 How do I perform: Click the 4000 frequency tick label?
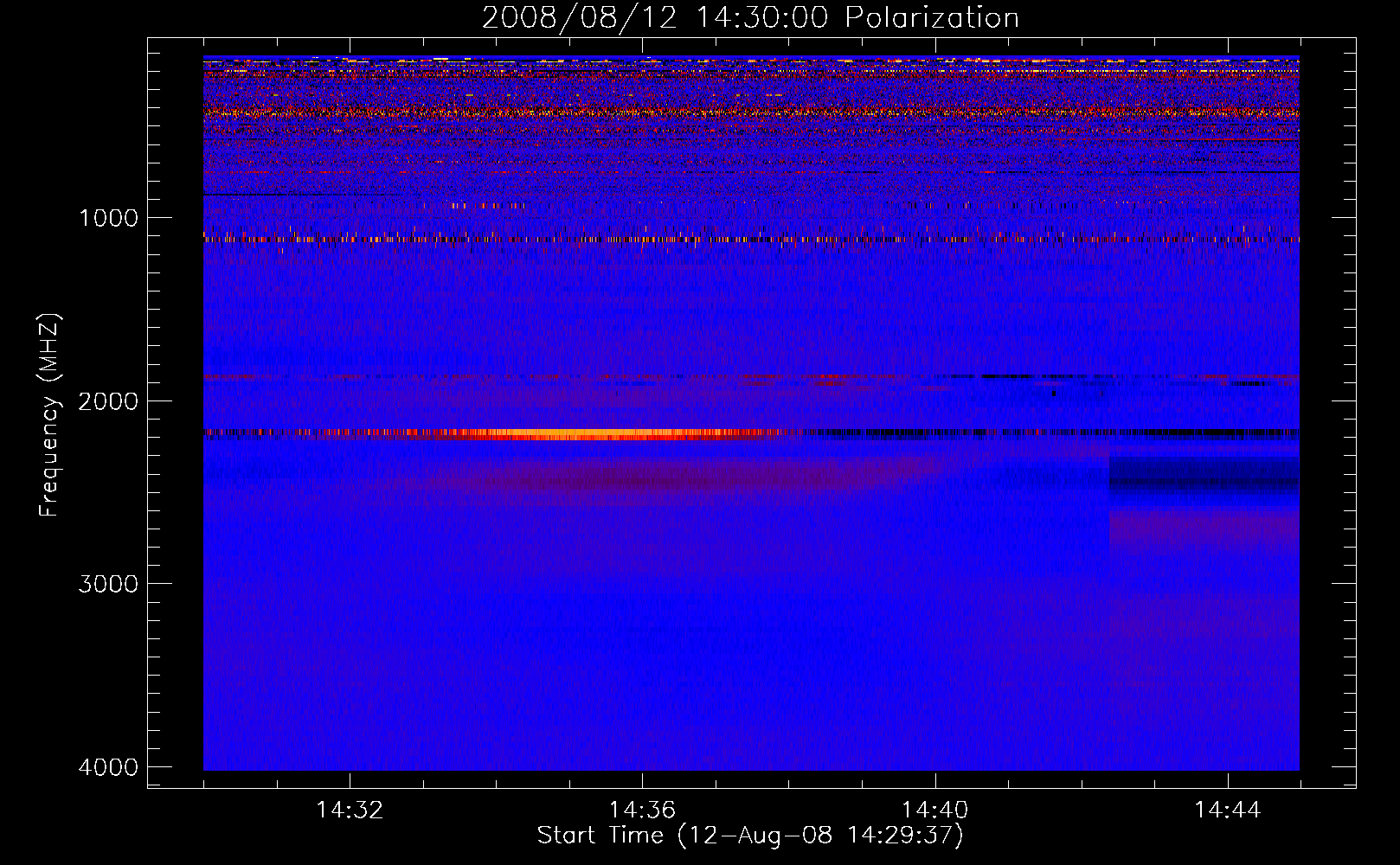(x=108, y=767)
